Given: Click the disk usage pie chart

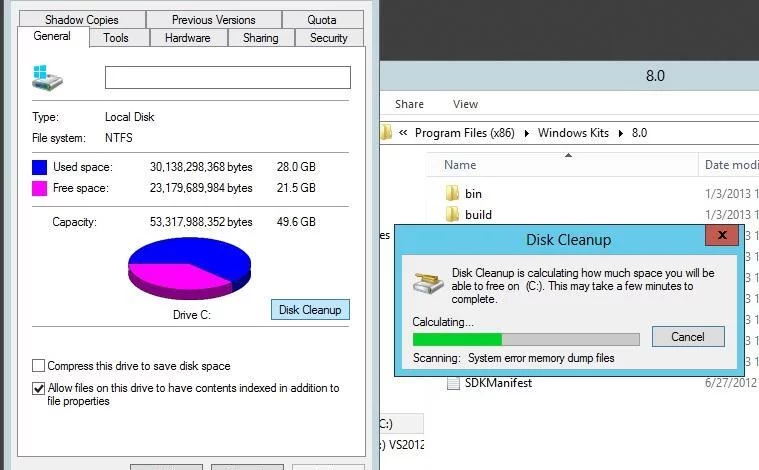Looking at the screenshot, I should [x=189, y=268].
